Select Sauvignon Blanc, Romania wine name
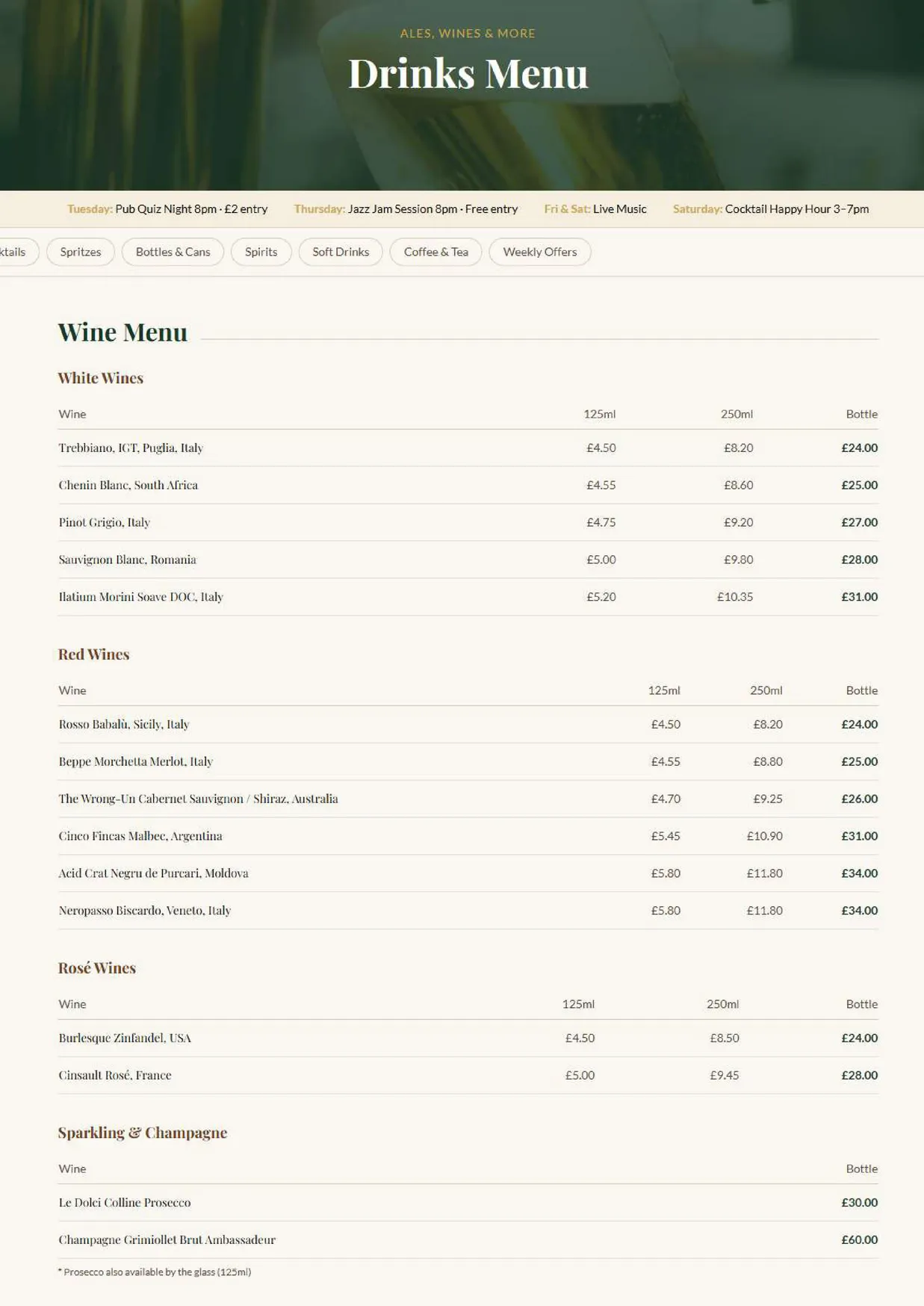Screen dimensions: 924x1306 pos(128,560)
